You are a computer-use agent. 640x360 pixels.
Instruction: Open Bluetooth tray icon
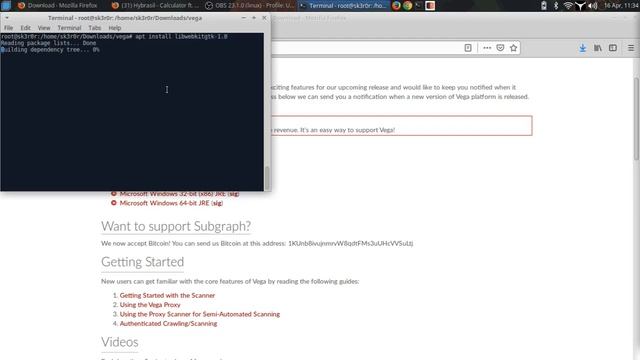[556, 5]
